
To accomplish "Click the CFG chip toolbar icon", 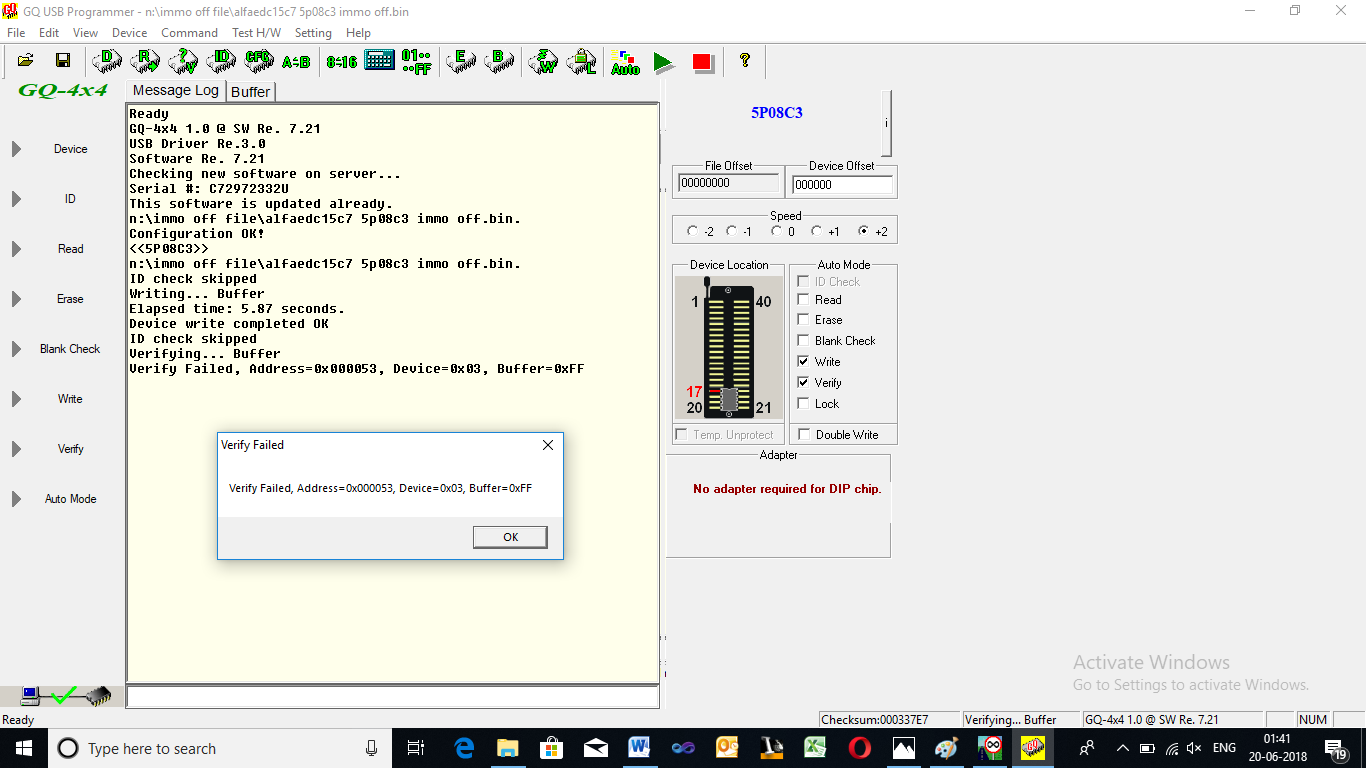I will tap(259, 62).
